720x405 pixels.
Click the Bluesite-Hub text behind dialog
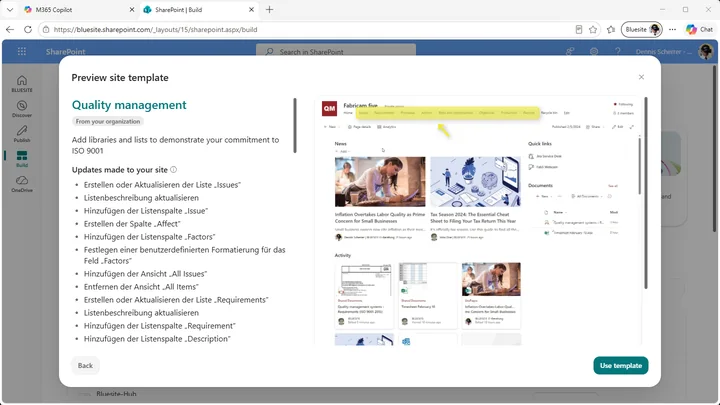pyautogui.click(x=116, y=394)
